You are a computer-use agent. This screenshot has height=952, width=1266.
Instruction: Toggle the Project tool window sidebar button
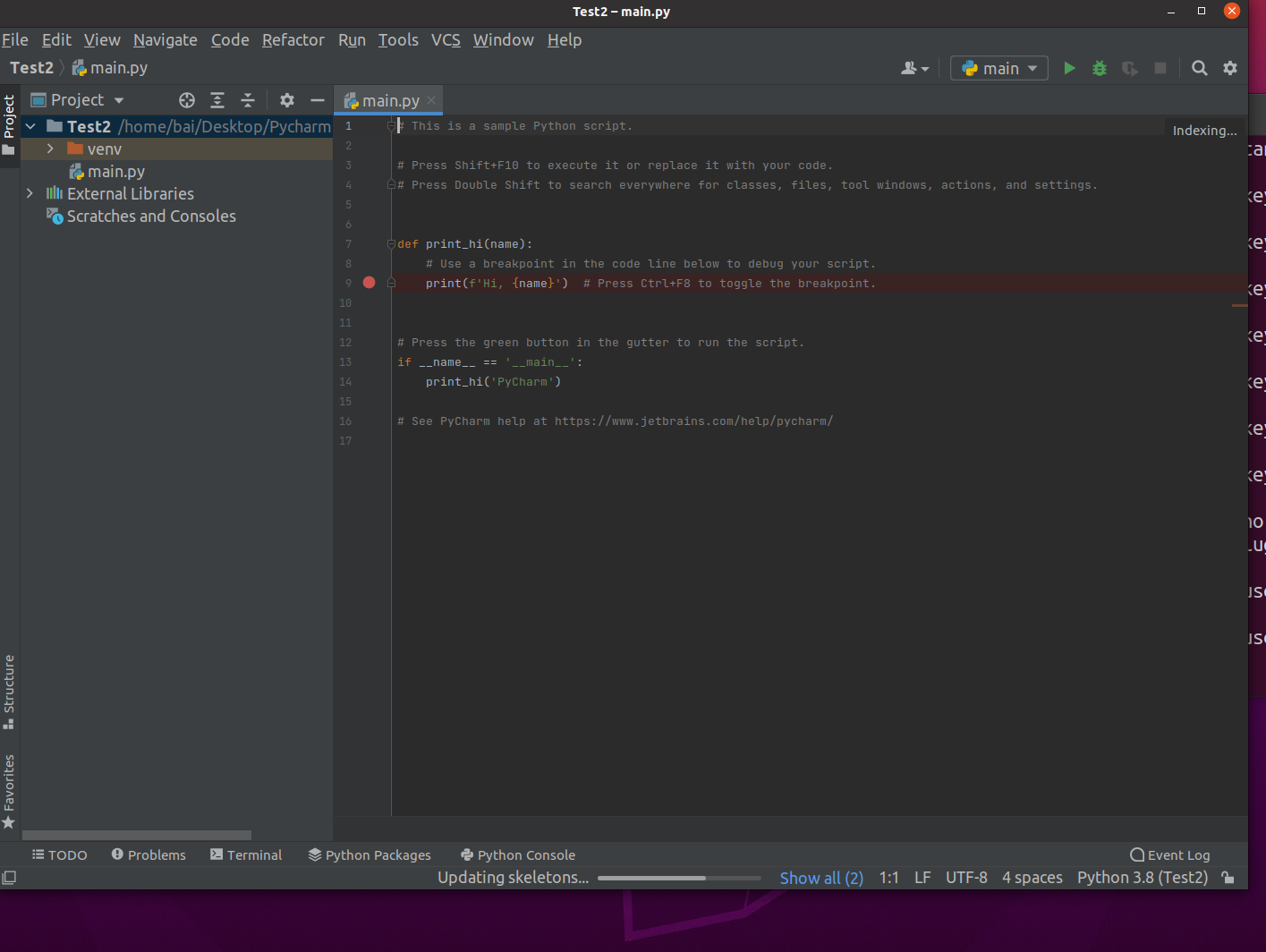9,124
